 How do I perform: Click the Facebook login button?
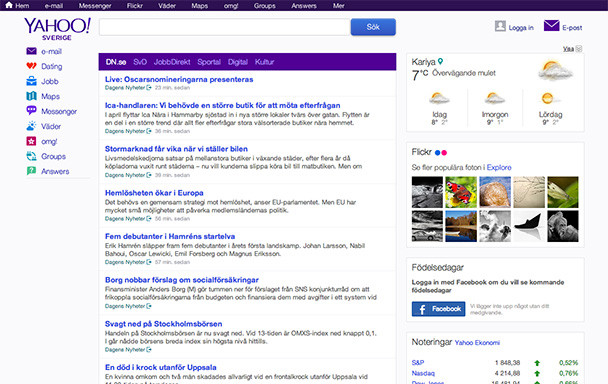(x=438, y=309)
